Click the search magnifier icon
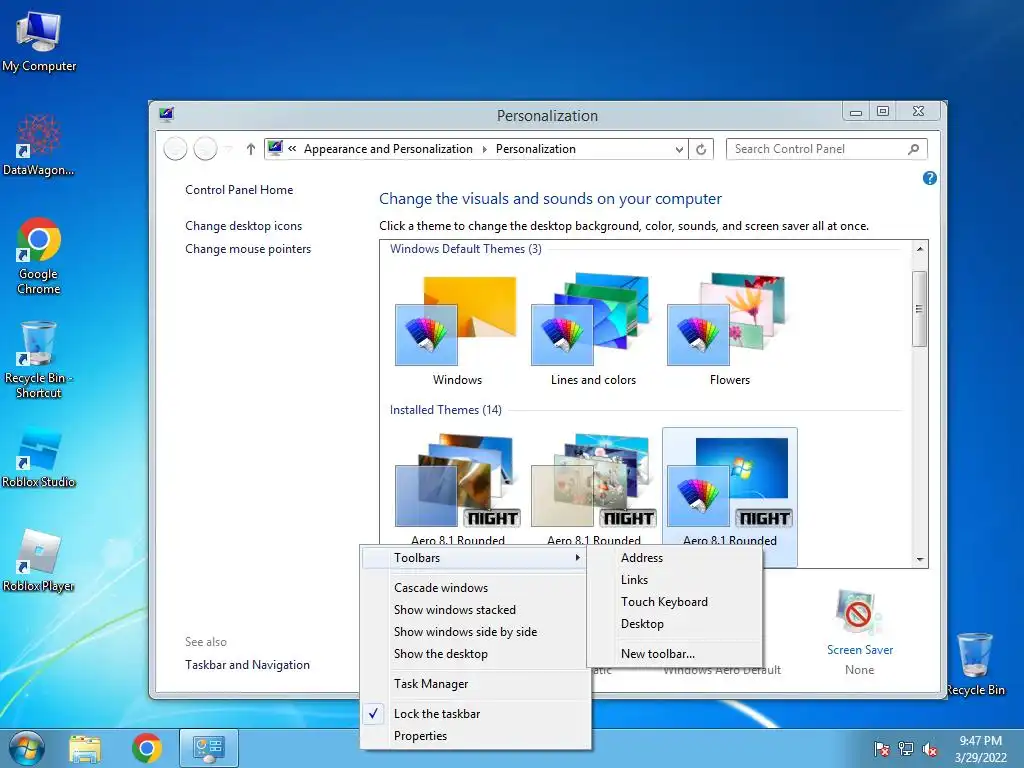 click(x=914, y=149)
